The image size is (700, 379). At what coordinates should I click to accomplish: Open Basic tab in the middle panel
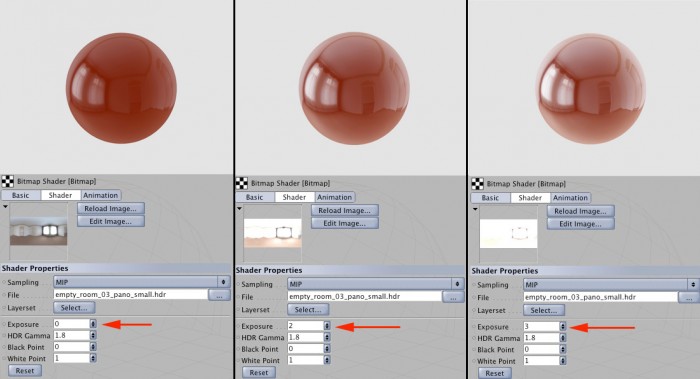255,197
